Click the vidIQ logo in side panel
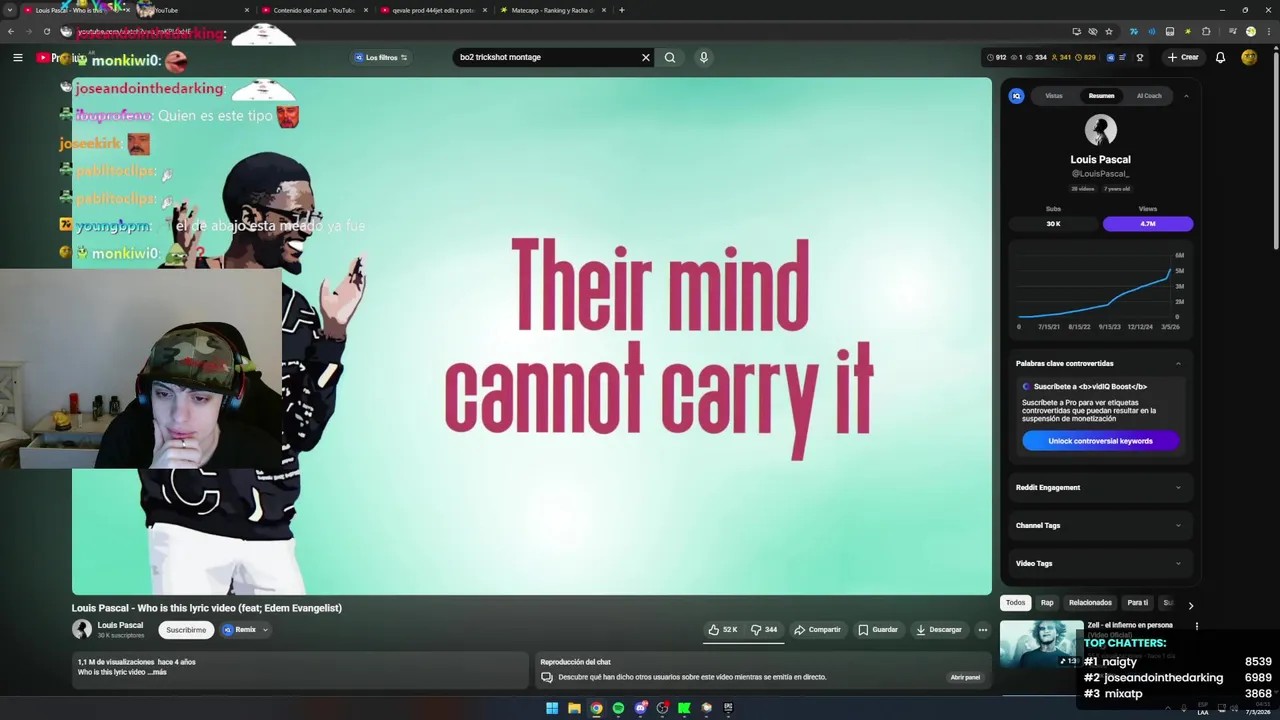This screenshot has width=1280, height=720. pyautogui.click(x=1016, y=96)
